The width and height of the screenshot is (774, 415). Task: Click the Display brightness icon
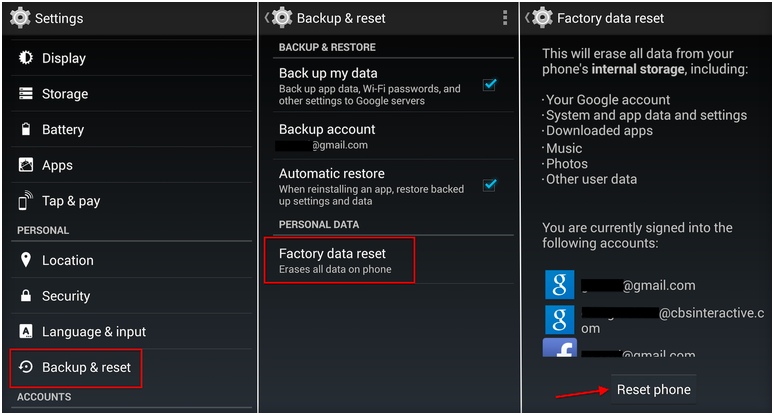[25, 58]
